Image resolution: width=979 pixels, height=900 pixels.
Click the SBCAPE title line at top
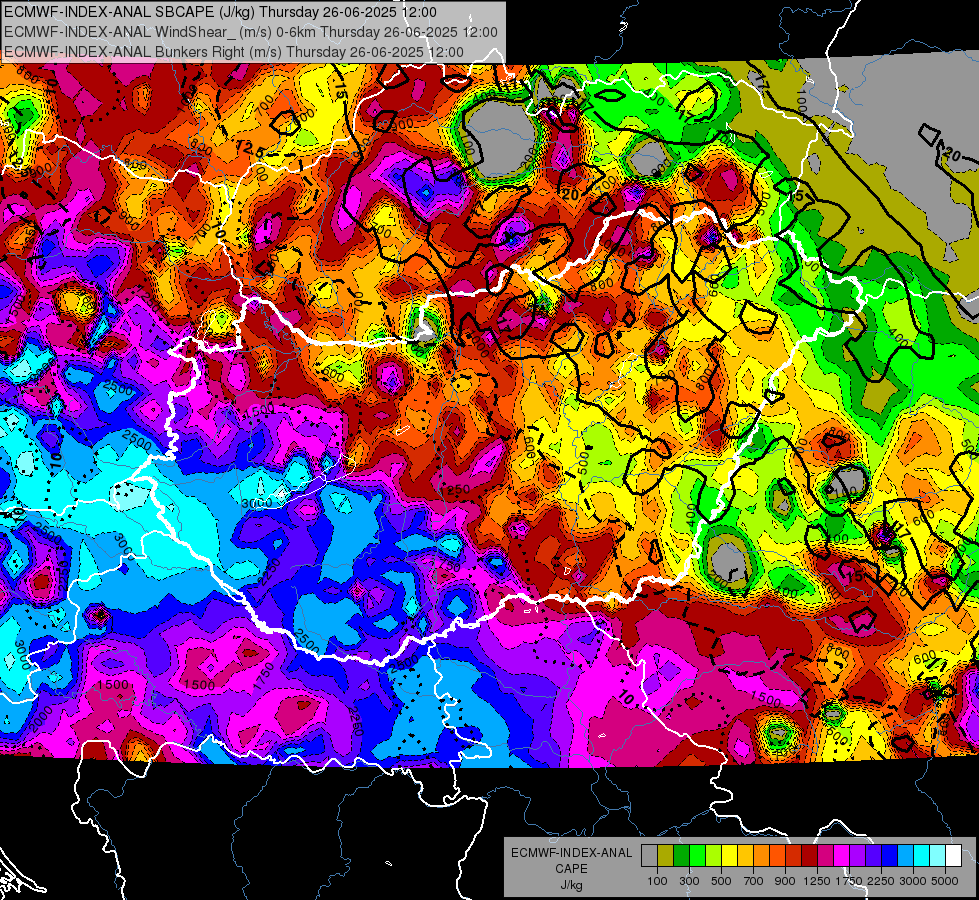220,12
